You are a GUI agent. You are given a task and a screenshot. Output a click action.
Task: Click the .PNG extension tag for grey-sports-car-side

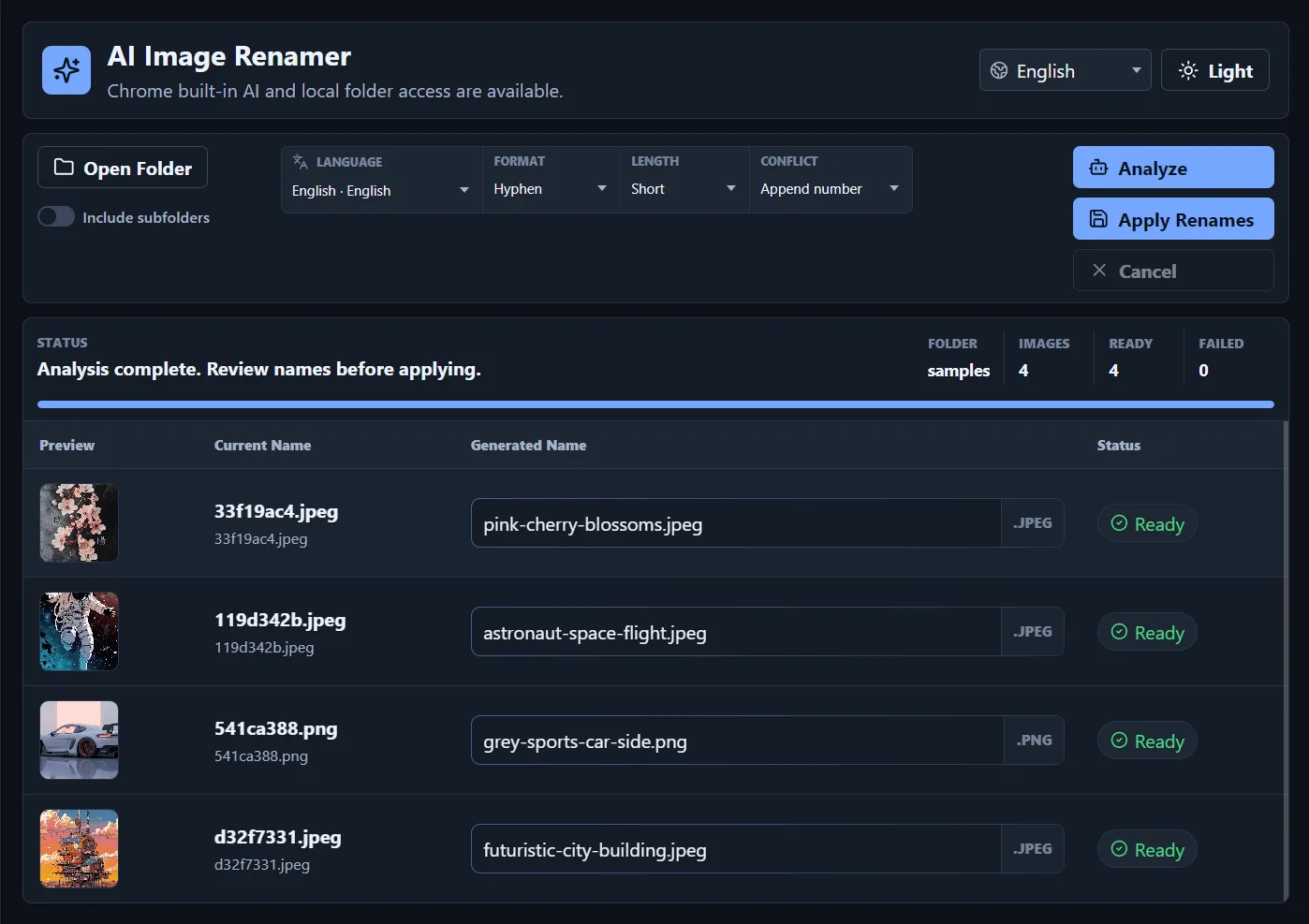tap(1035, 741)
